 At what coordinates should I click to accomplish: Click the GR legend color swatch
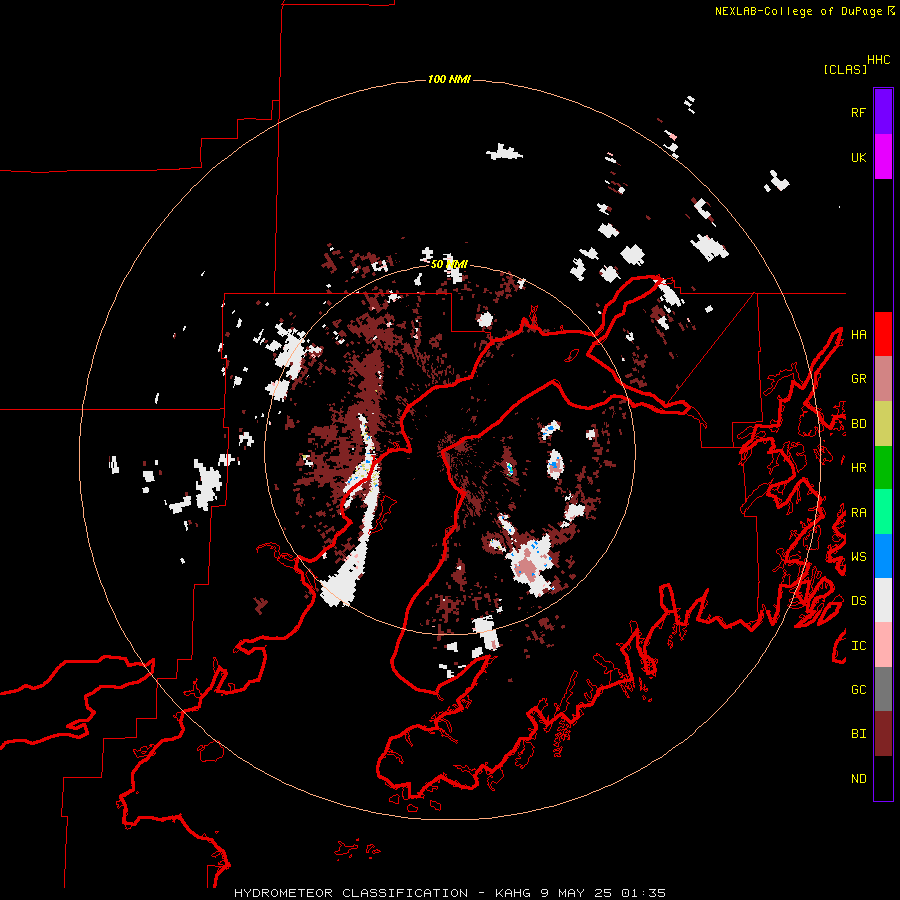(x=883, y=379)
